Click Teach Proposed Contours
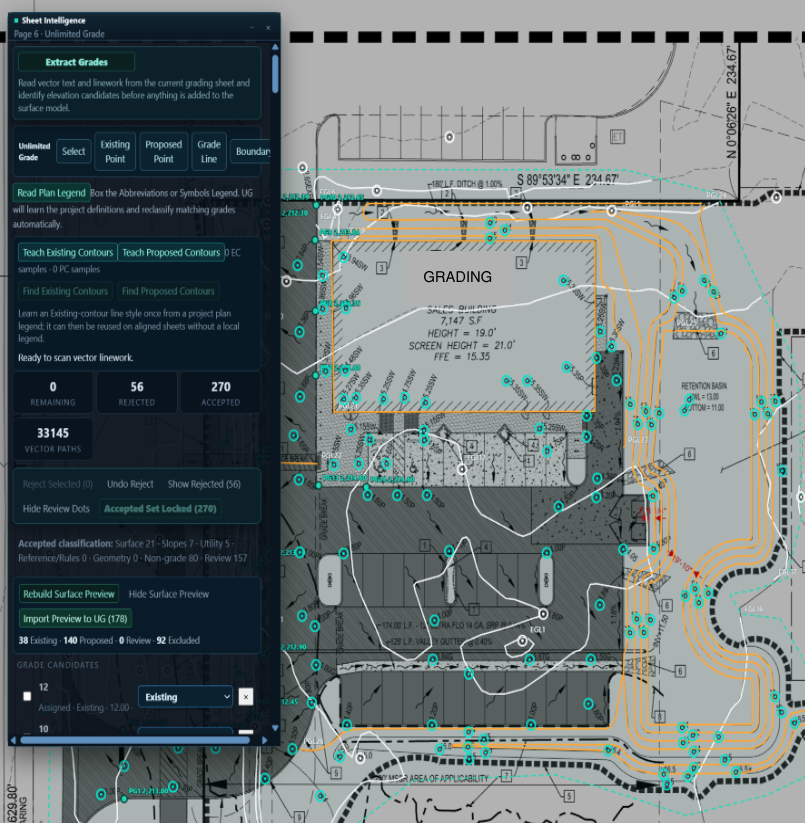The height and width of the screenshot is (823, 805). tap(171, 252)
